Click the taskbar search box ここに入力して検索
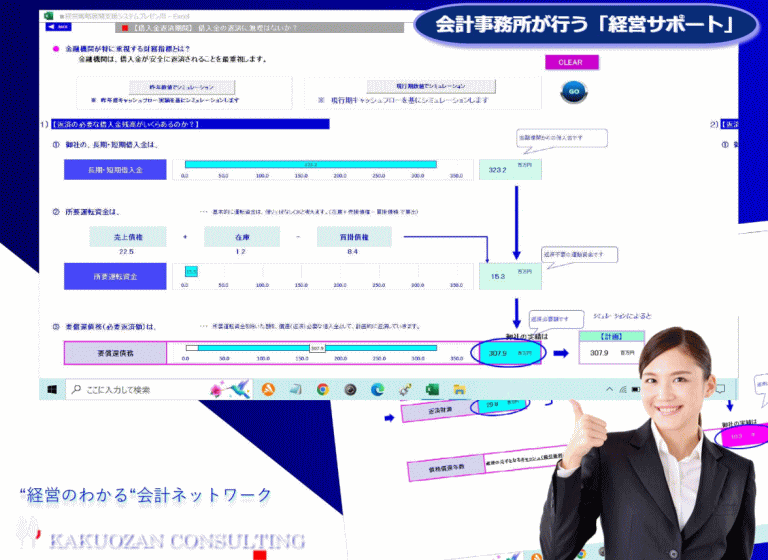Screen dimensions: 768x560 pos(159,390)
